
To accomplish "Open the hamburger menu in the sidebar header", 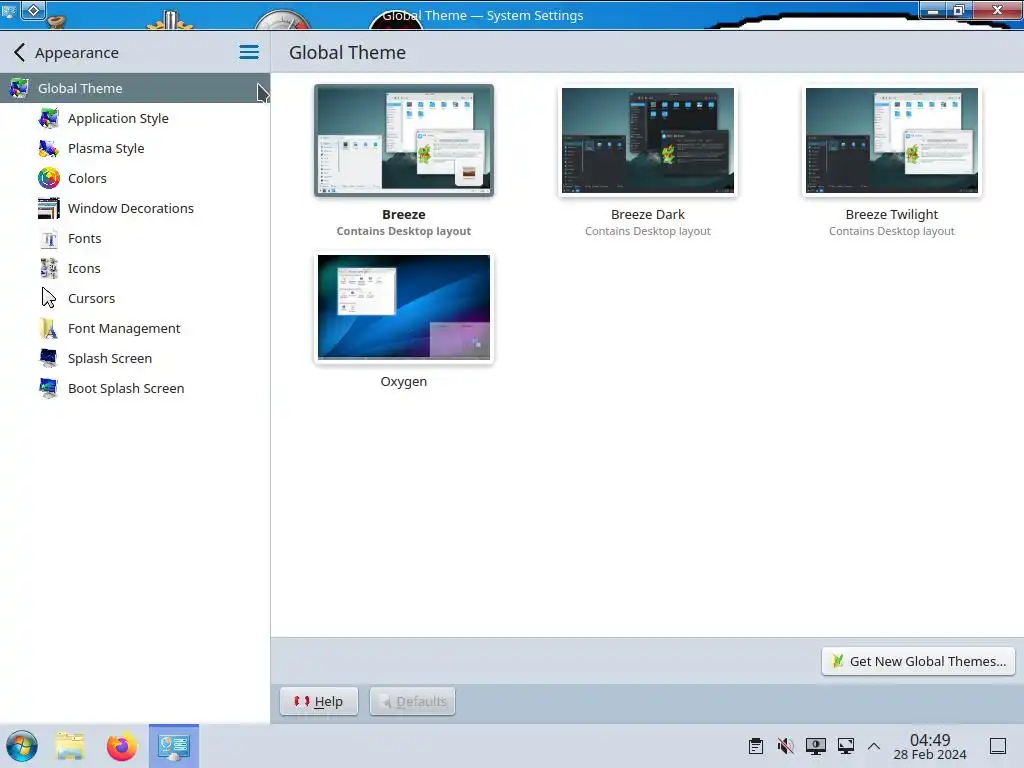I will tap(249, 52).
